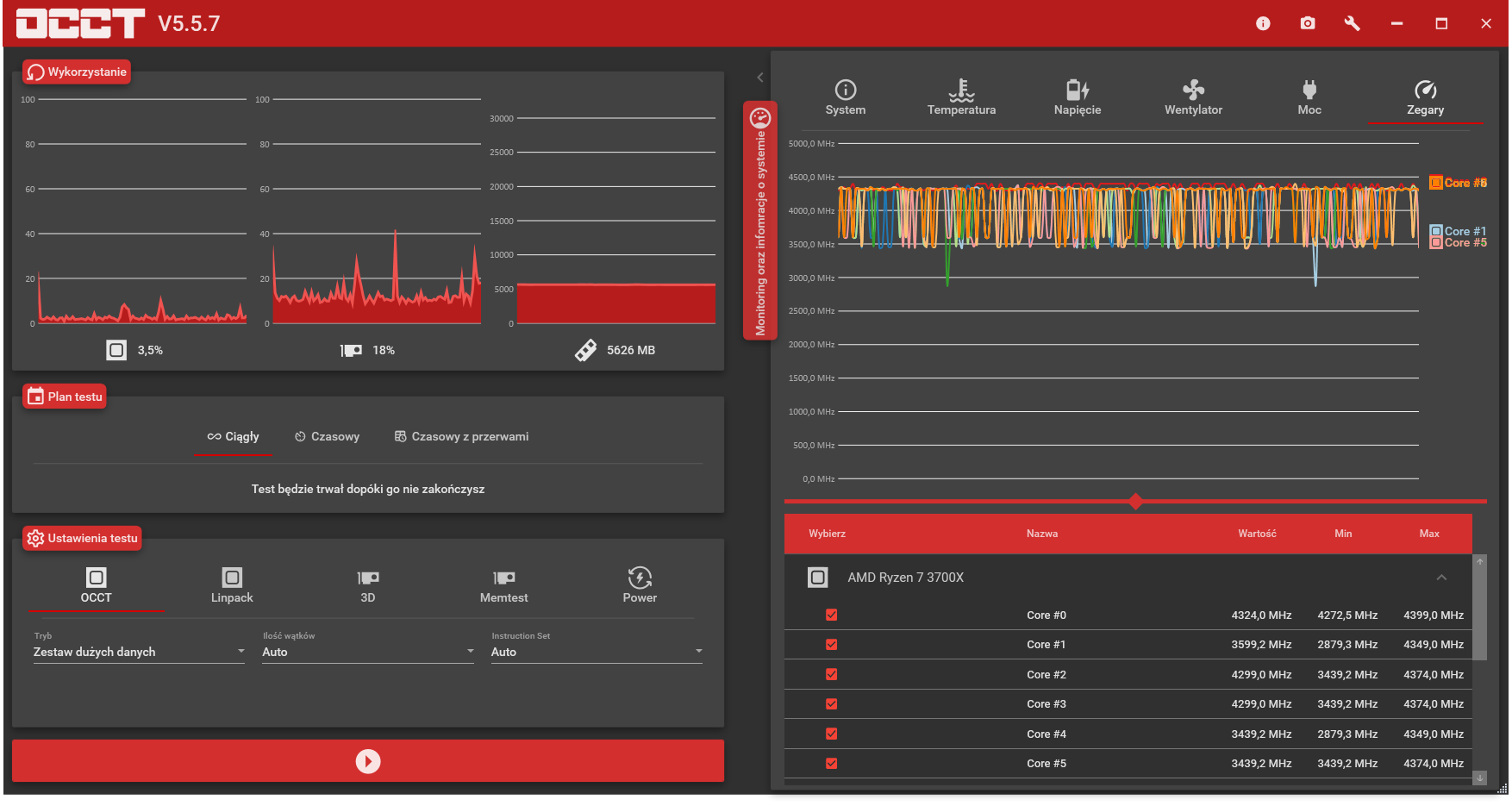
Task: Show the Napięcie voltage graphs
Action: point(1078,97)
